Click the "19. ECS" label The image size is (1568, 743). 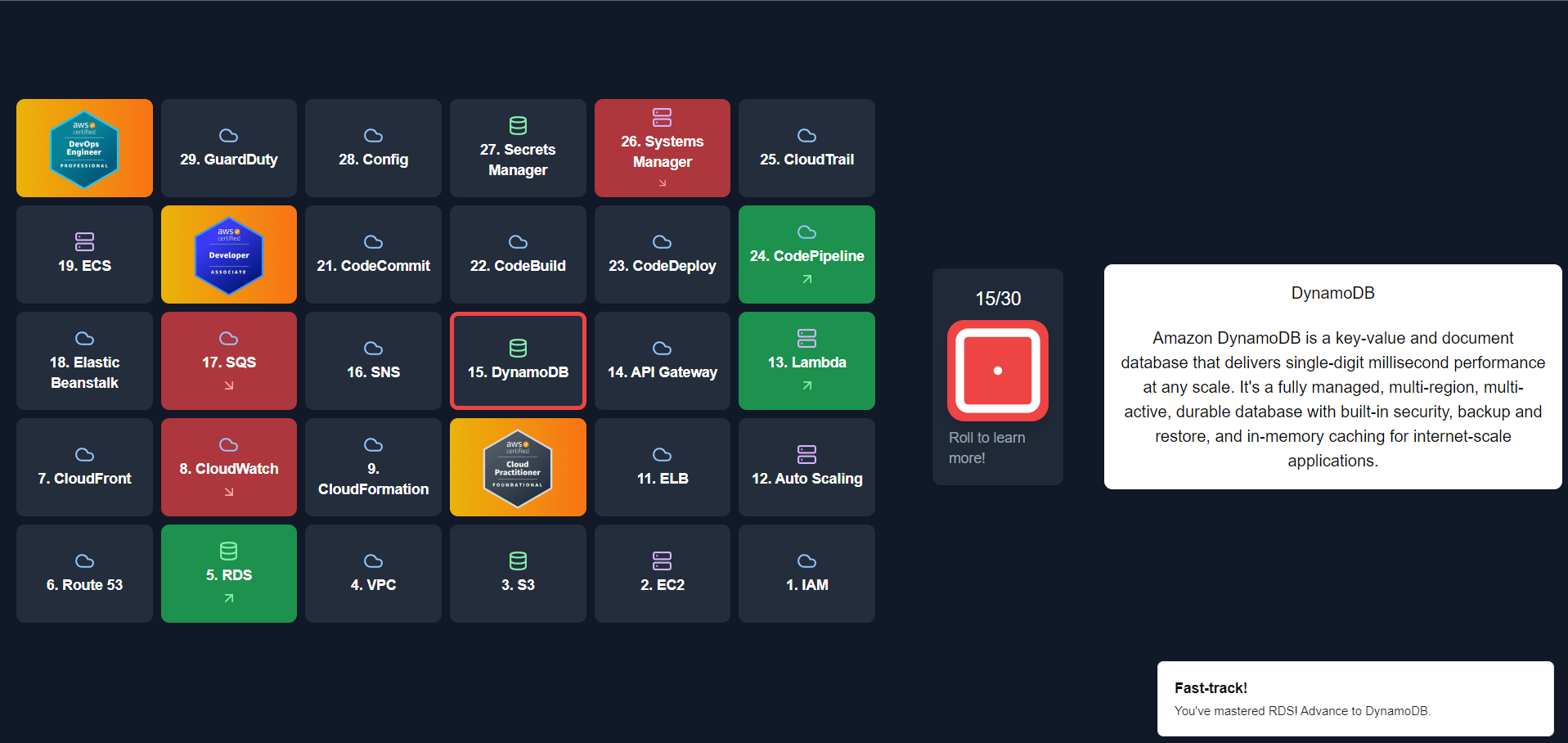tap(84, 266)
